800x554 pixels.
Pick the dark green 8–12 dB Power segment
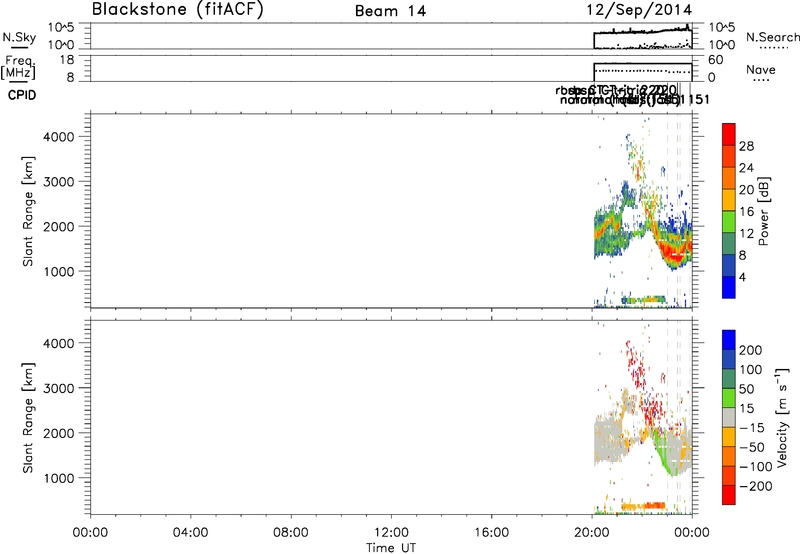(x=729, y=244)
